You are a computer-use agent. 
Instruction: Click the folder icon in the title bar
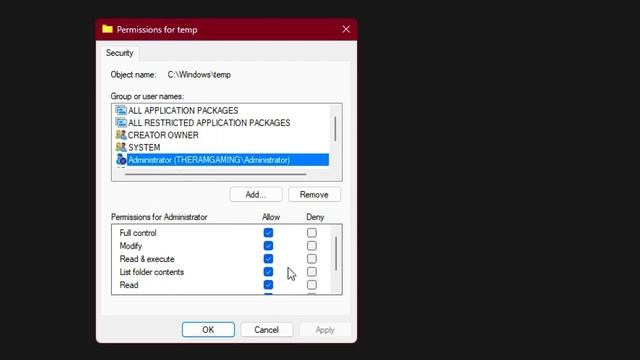point(107,29)
